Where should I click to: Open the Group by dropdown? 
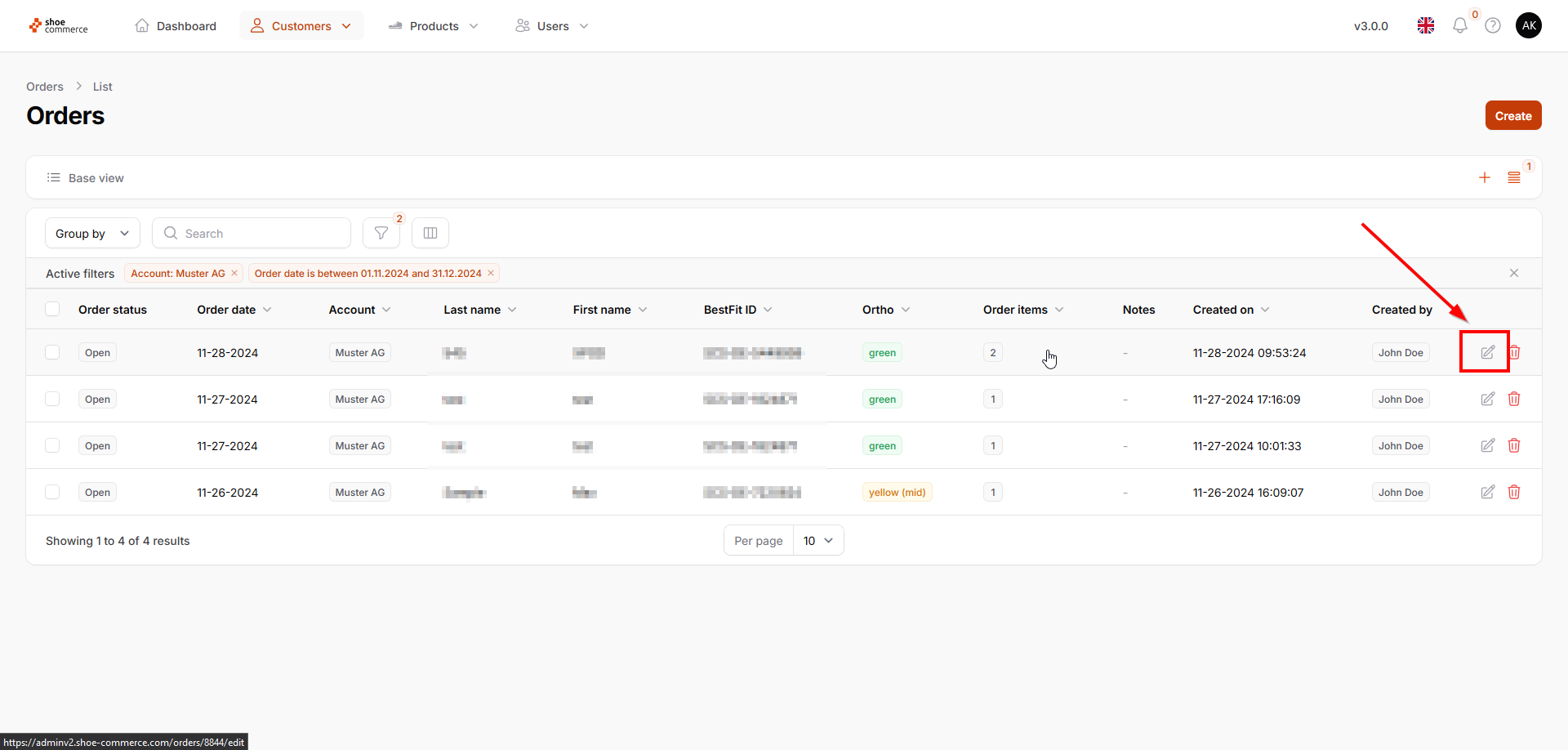(92, 234)
